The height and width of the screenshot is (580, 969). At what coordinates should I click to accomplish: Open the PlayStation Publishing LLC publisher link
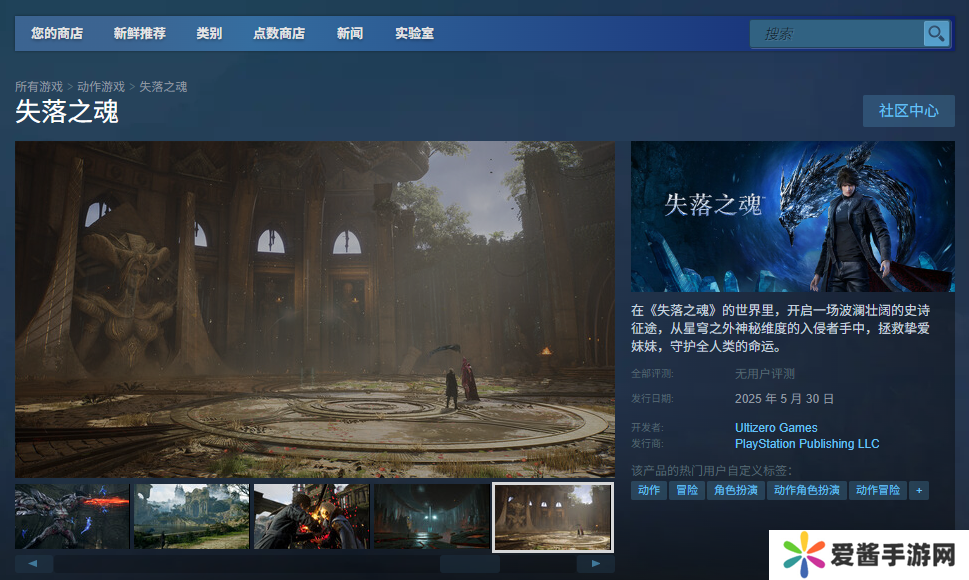click(807, 444)
